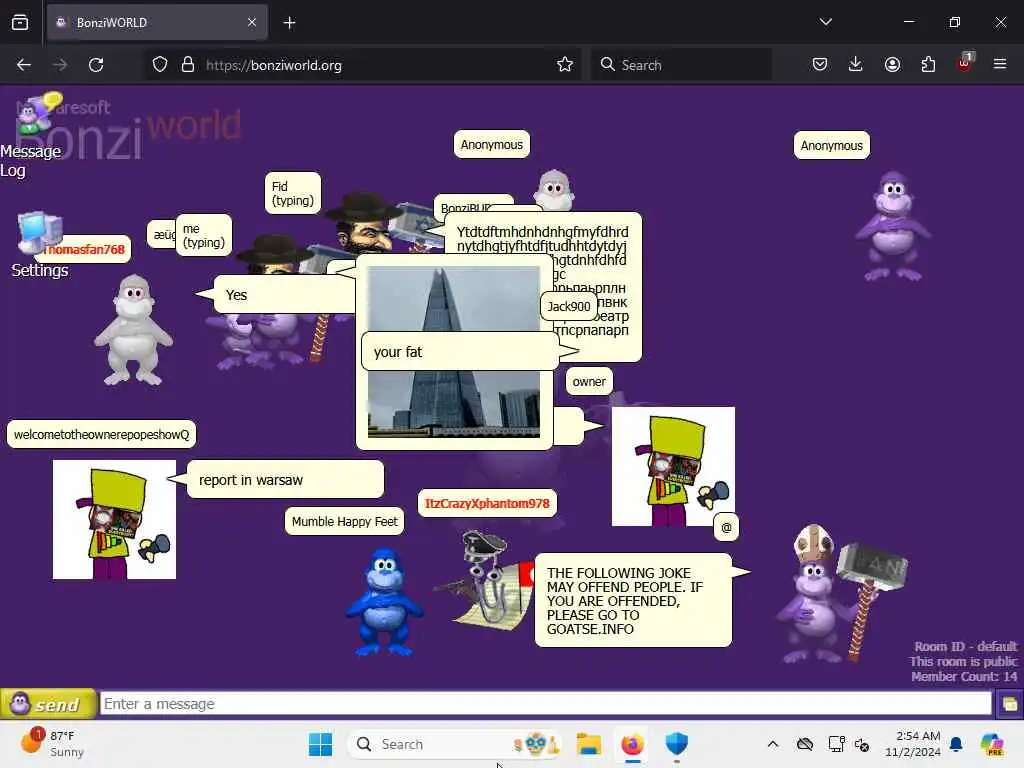Open the Copilot preview icon in taskbar

[x=992, y=744]
